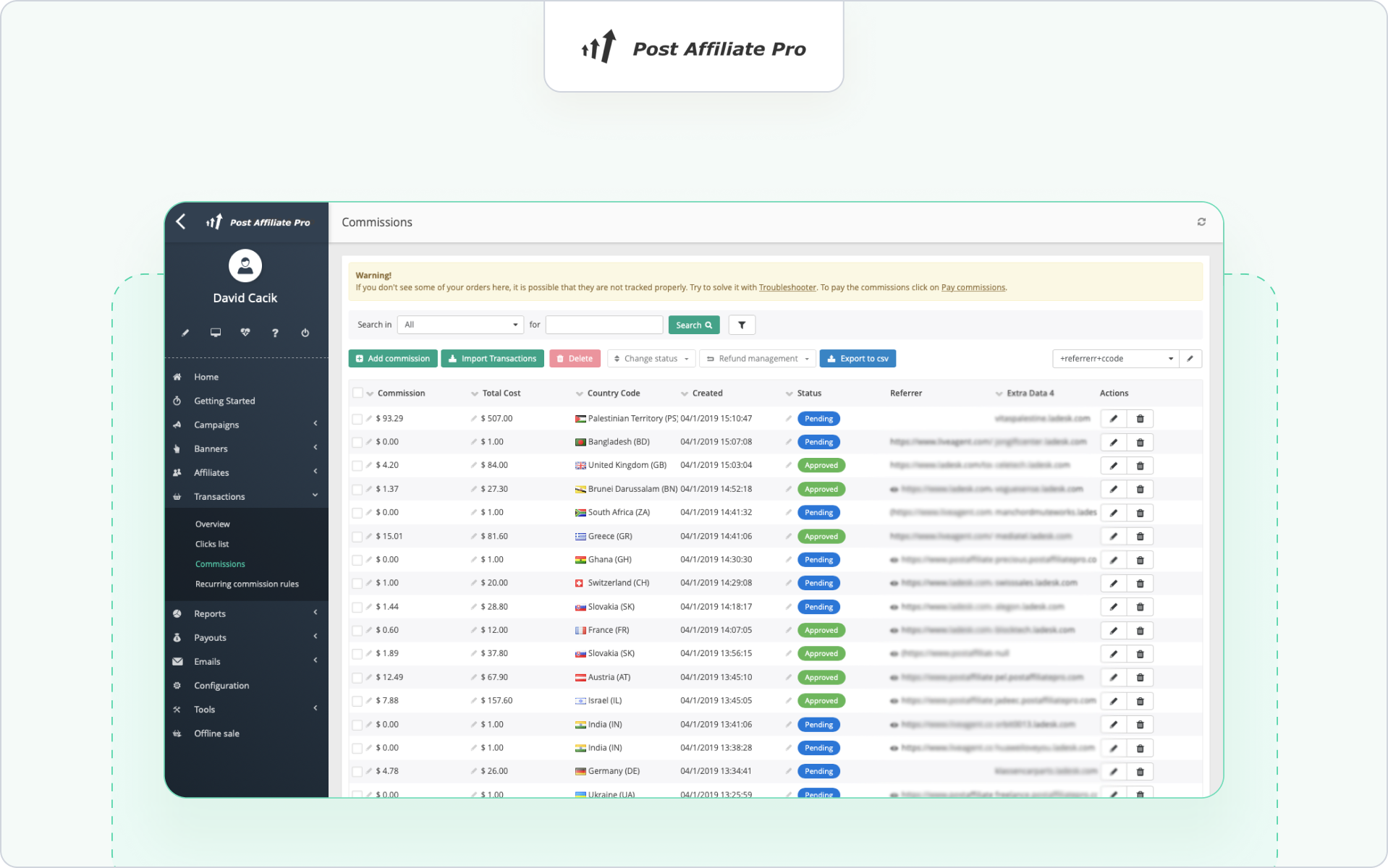Click the green Search button

click(694, 325)
